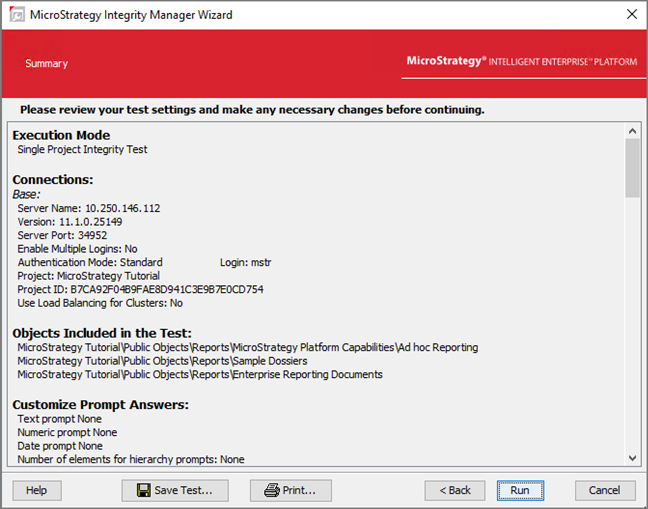The height and width of the screenshot is (509, 648).
Task: Select the Sample Dossiers object path
Action: point(162,361)
